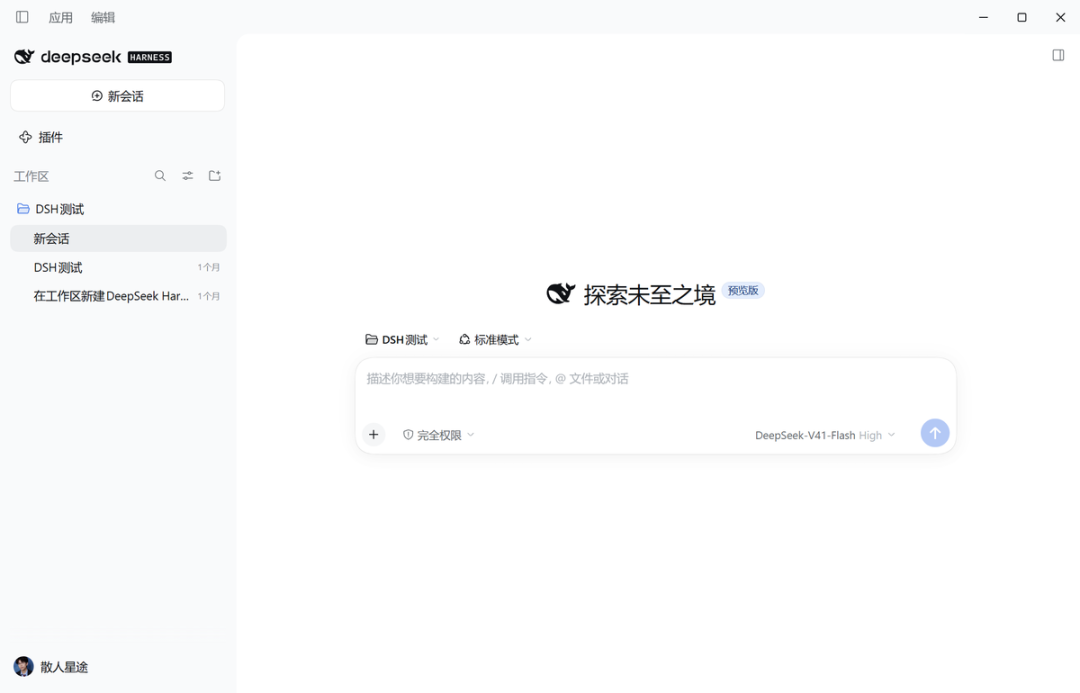
Task: Click the 工作区 section label
Action: (x=31, y=176)
